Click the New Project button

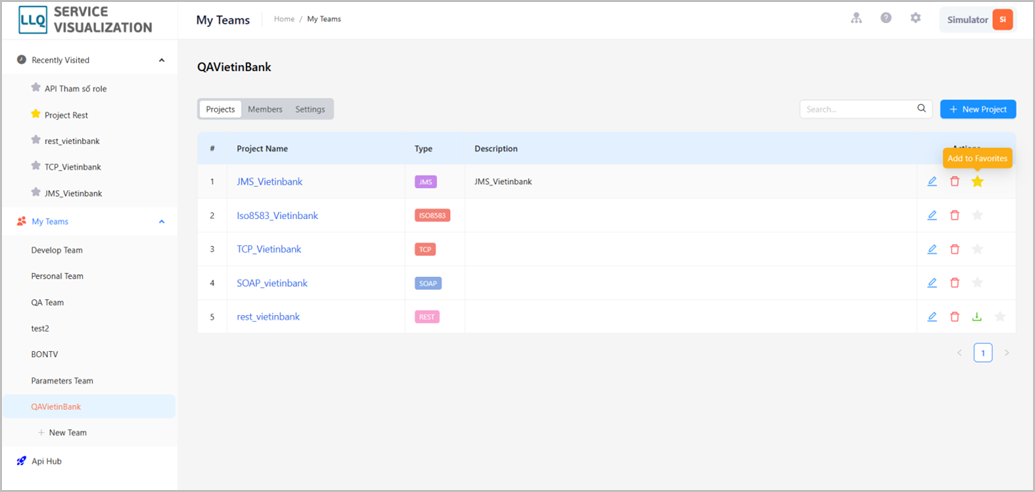tap(978, 109)
